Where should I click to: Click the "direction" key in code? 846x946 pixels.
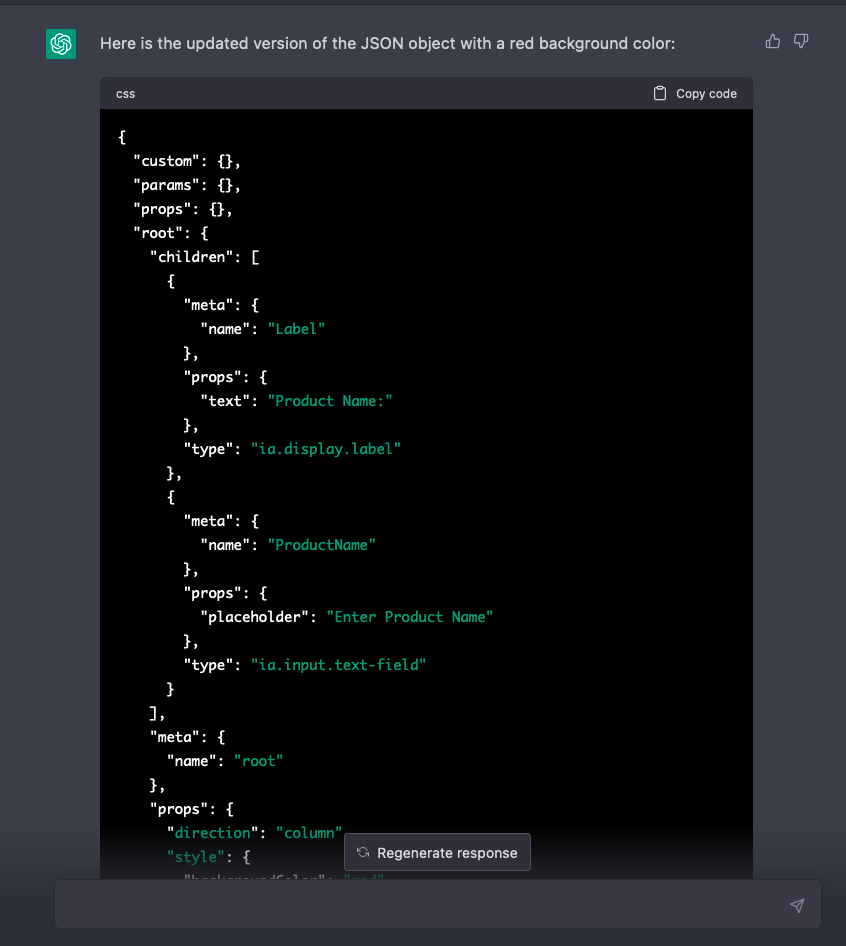point(212,833)
